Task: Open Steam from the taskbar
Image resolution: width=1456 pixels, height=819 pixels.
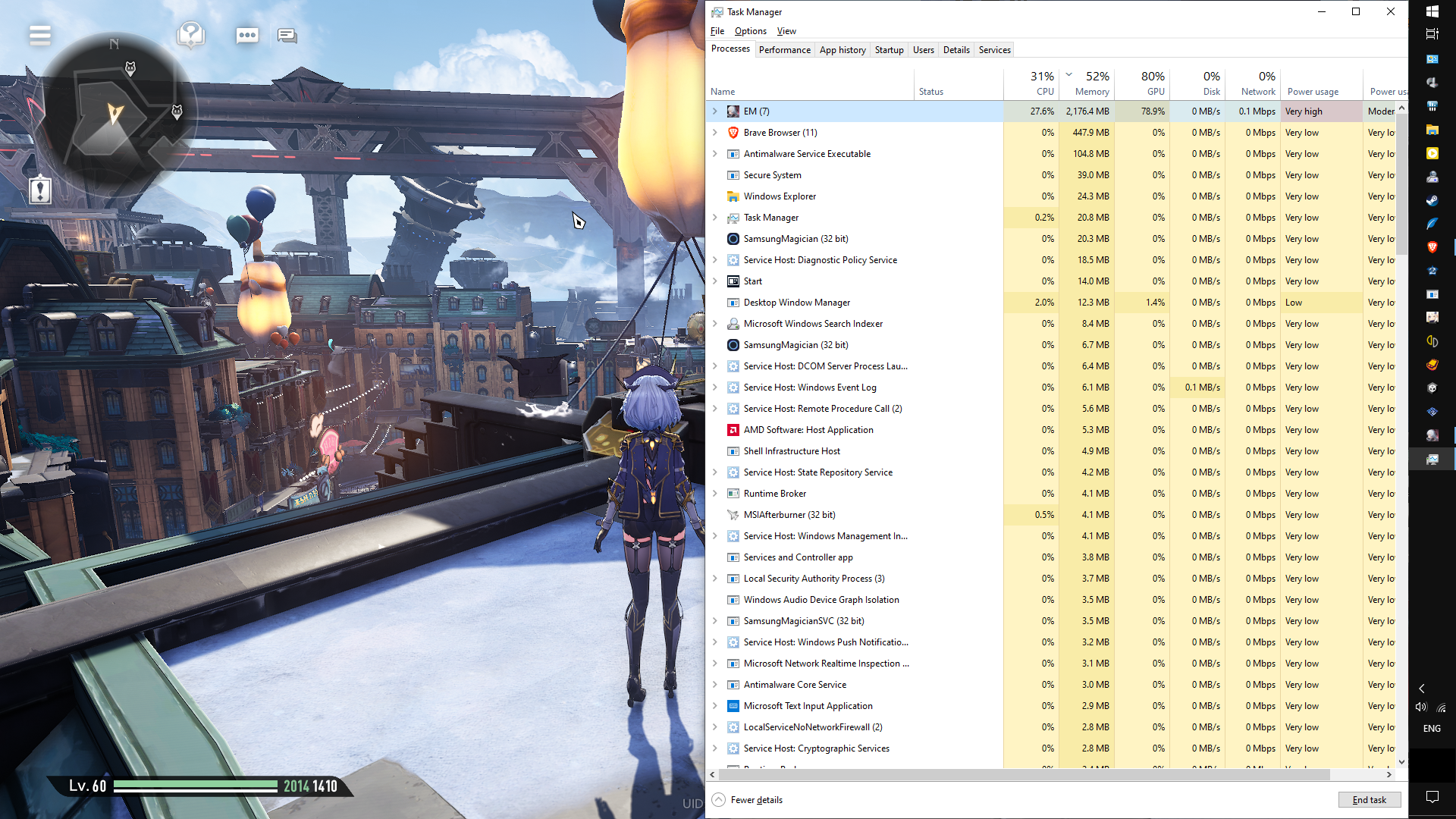Action: point(1432,201)
